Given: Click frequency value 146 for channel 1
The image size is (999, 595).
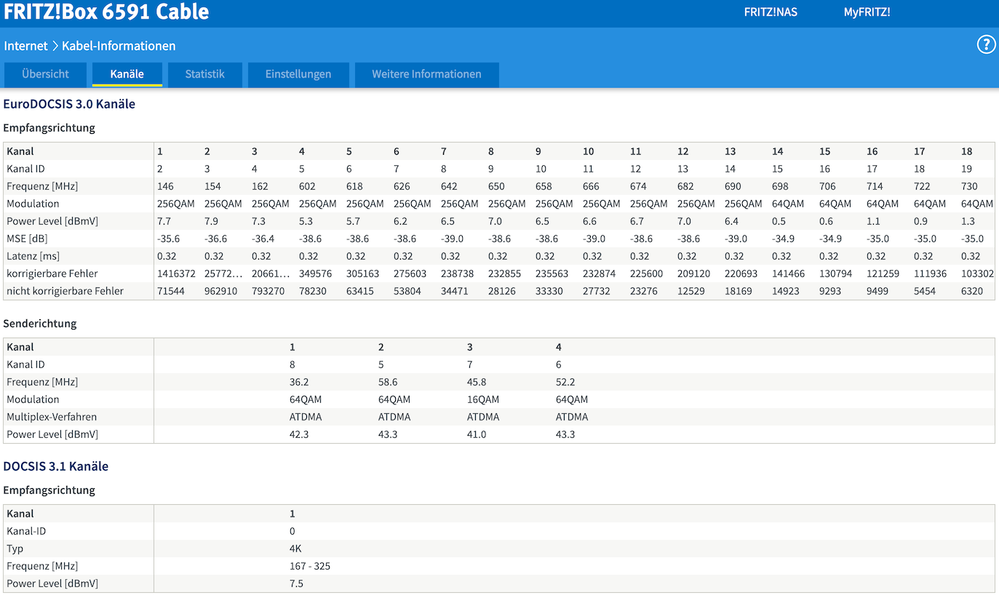Looking at the screenshot, I should click(x=165, y=187).
